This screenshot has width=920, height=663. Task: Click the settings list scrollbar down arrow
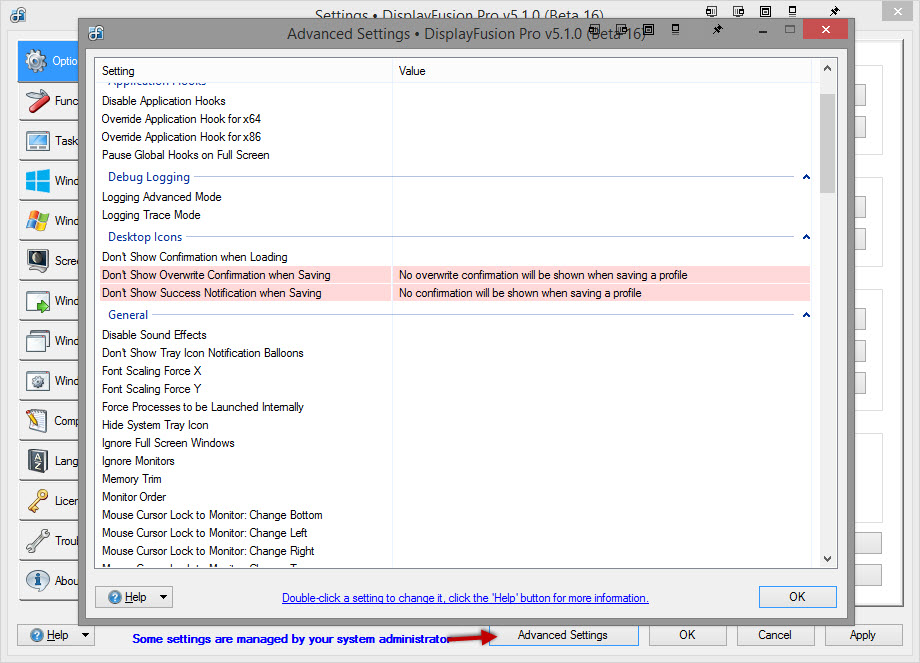pos(827,558)
